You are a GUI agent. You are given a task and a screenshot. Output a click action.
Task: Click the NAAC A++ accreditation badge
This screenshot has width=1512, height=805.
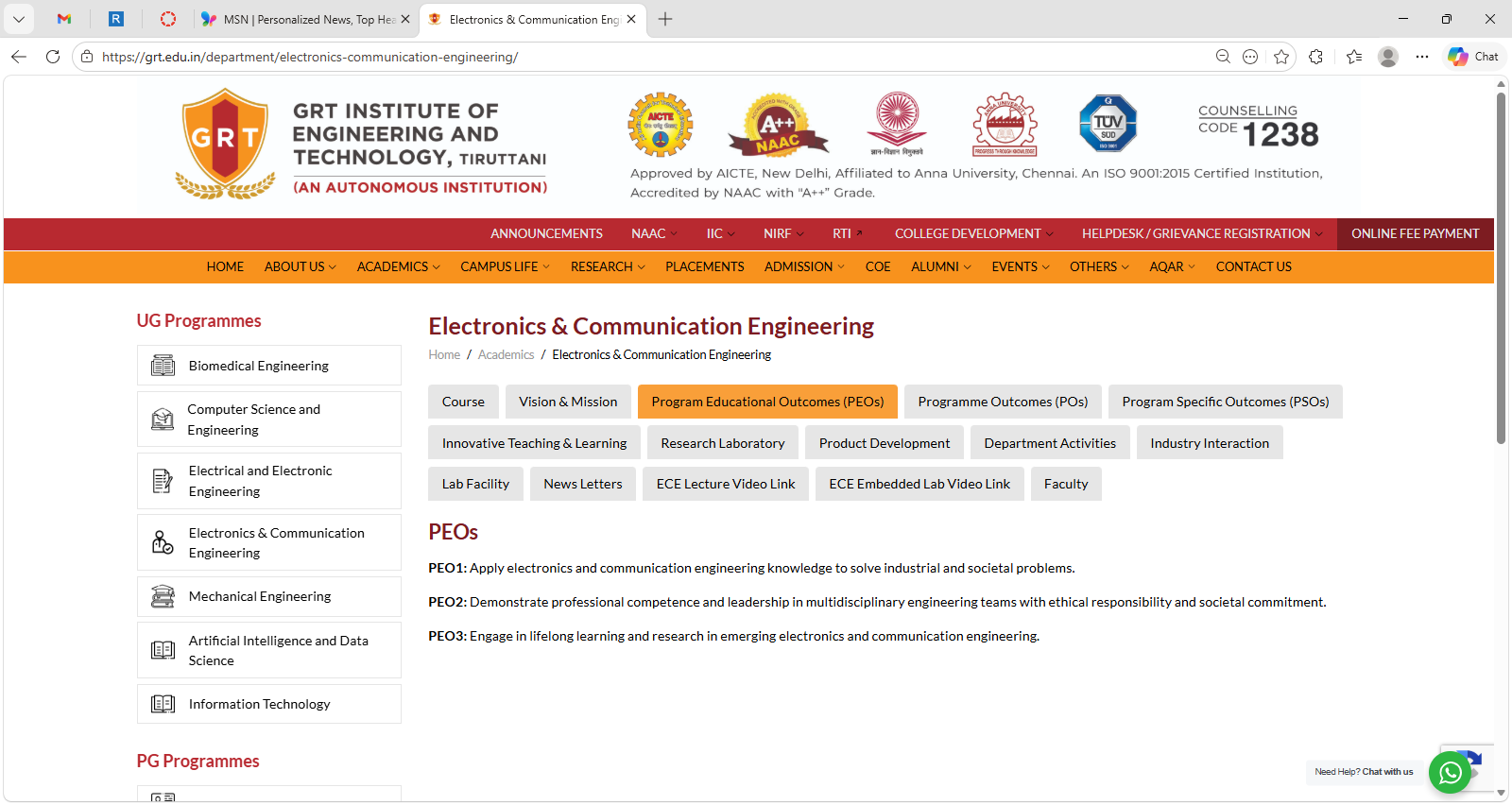(x=777, y=125)
